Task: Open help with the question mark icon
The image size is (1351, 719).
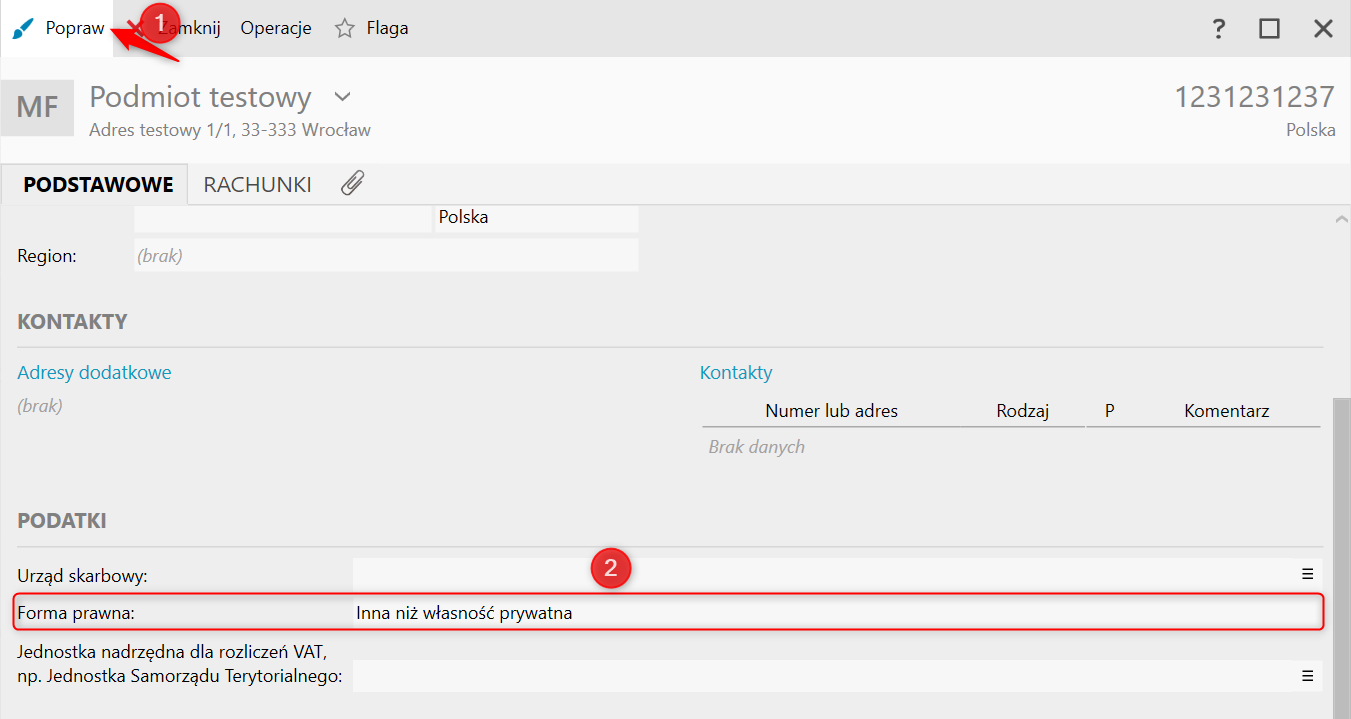Action: 1218,29
